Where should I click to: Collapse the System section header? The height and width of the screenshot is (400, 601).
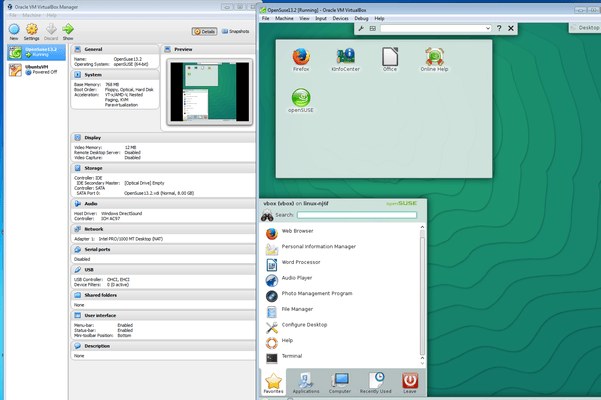[115, 75]
